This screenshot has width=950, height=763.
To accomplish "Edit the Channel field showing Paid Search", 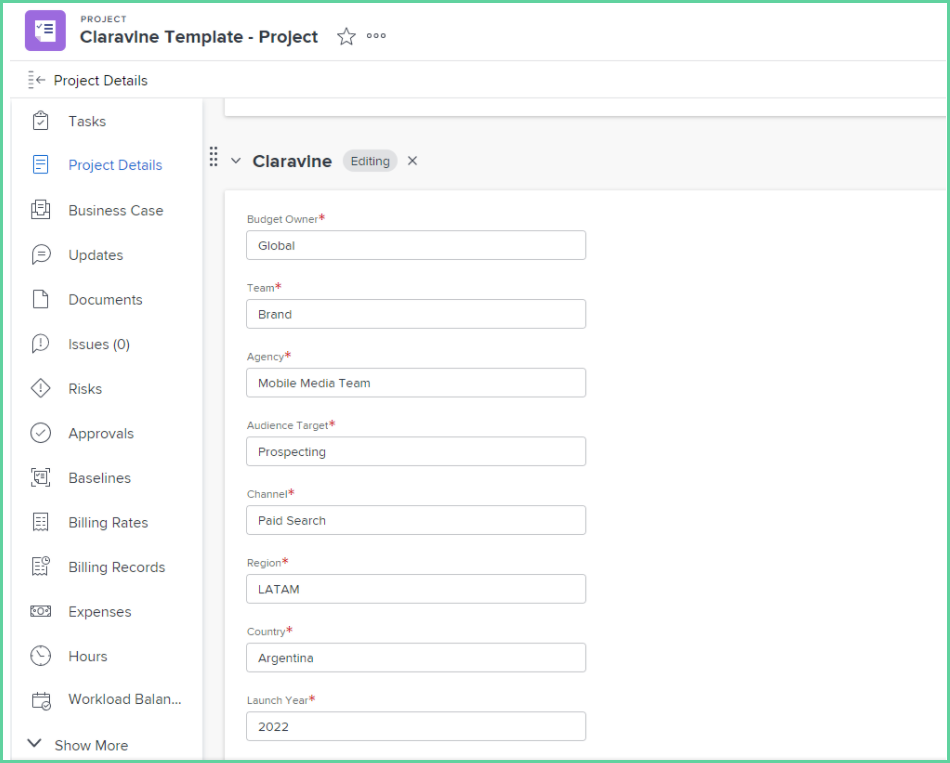I will [416, 520].
